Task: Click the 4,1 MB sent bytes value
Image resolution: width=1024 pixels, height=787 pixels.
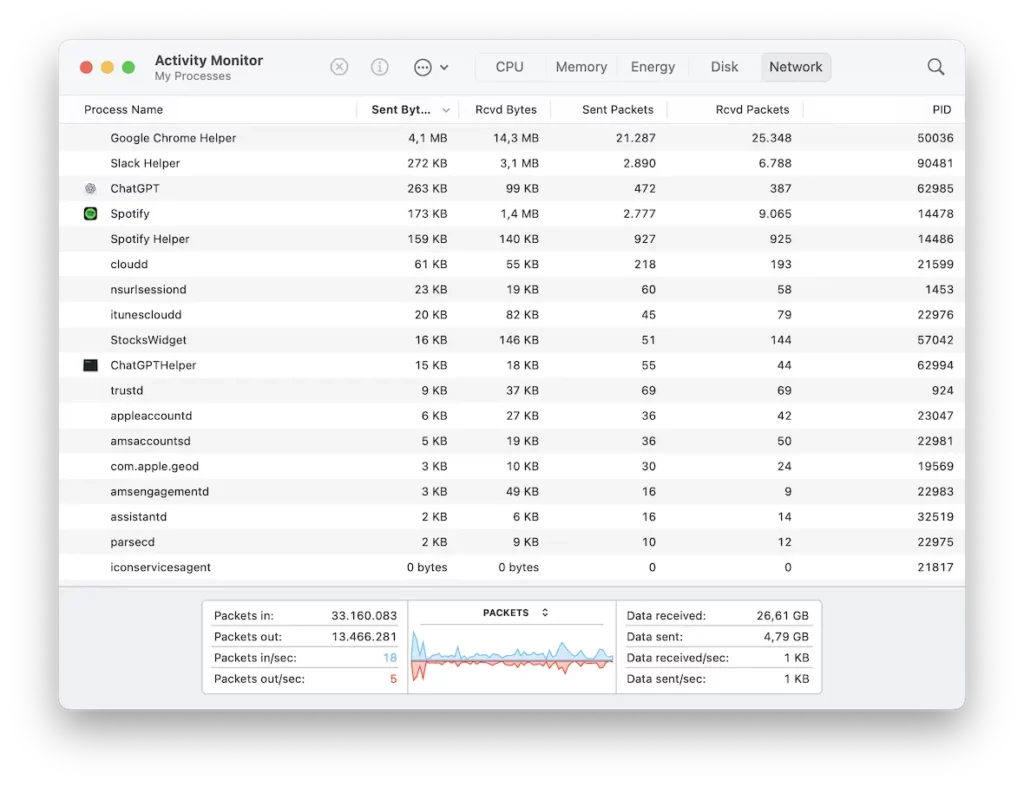Action: [428, 138]
